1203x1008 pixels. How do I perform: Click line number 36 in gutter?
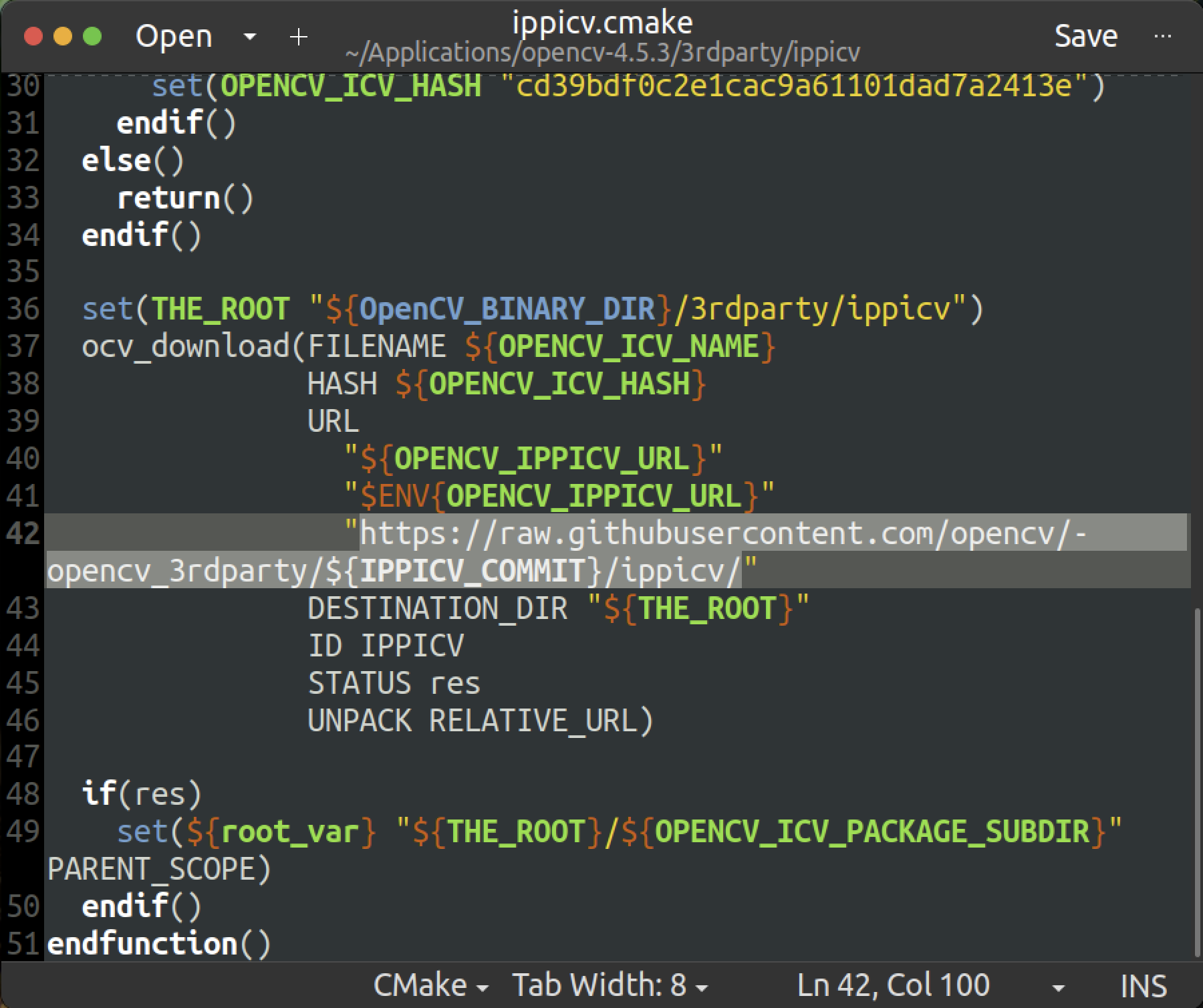point(23,308)
